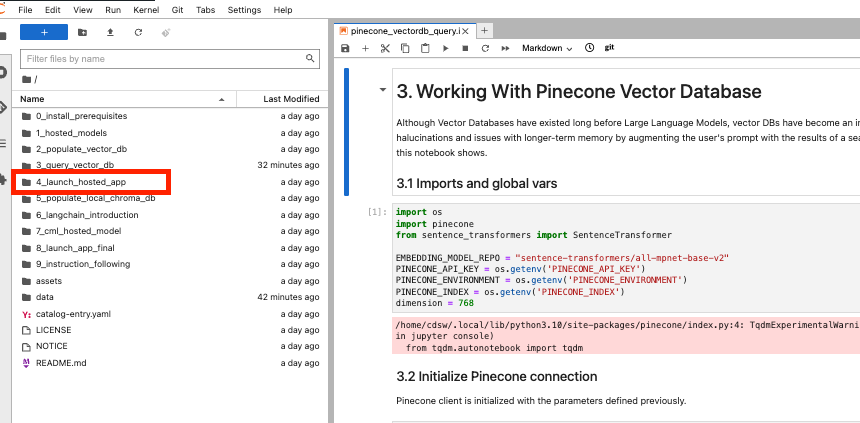Open the Kernel menu

146,10
